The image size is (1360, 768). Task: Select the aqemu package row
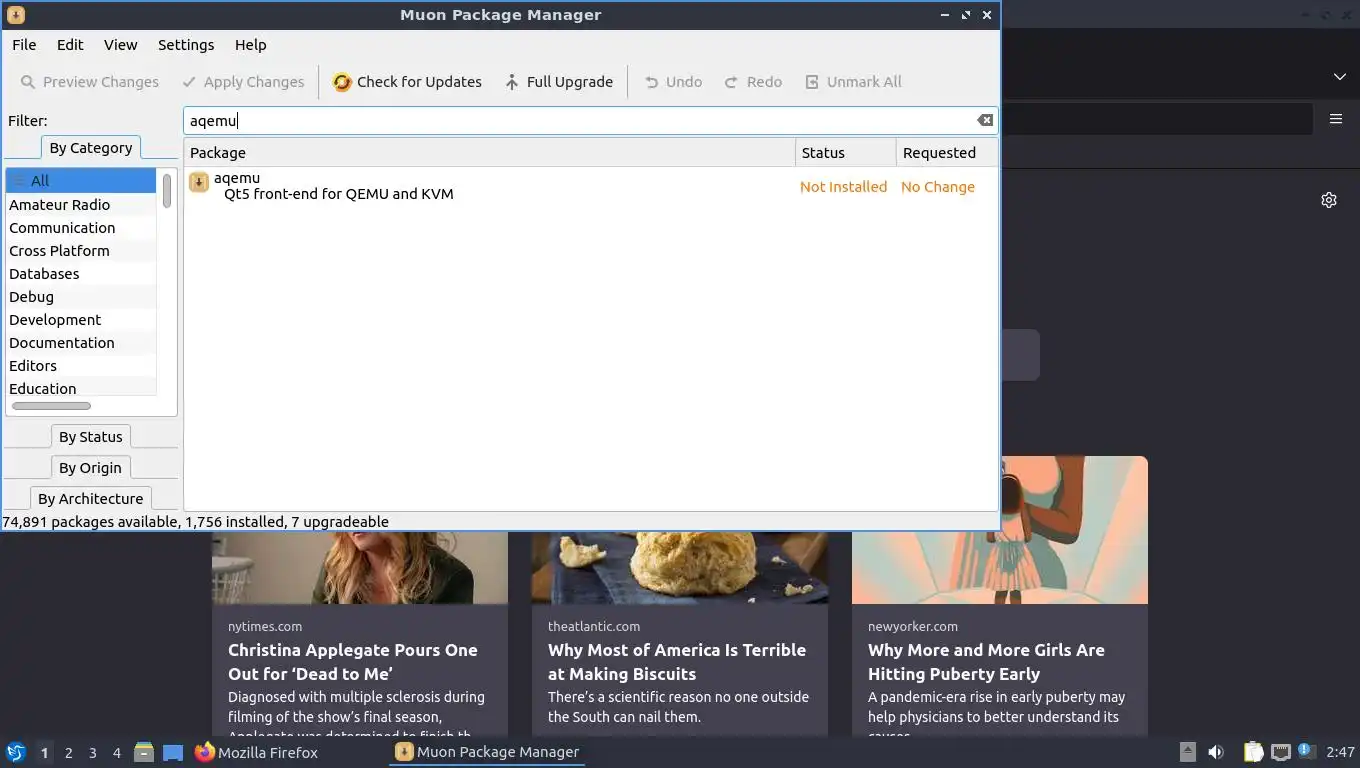590,186
